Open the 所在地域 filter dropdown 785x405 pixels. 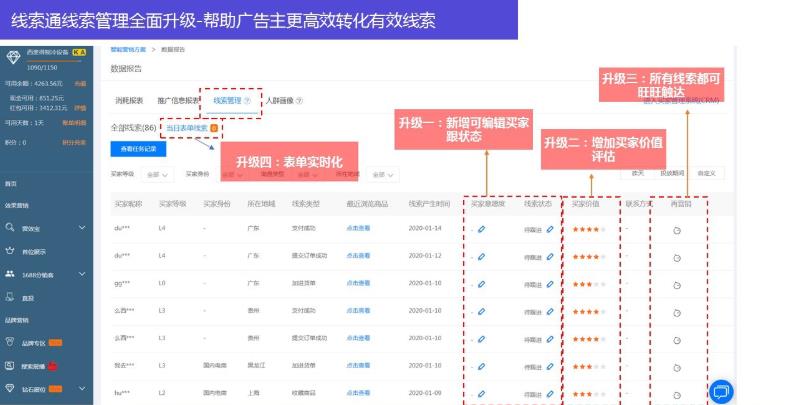(384, 174)
